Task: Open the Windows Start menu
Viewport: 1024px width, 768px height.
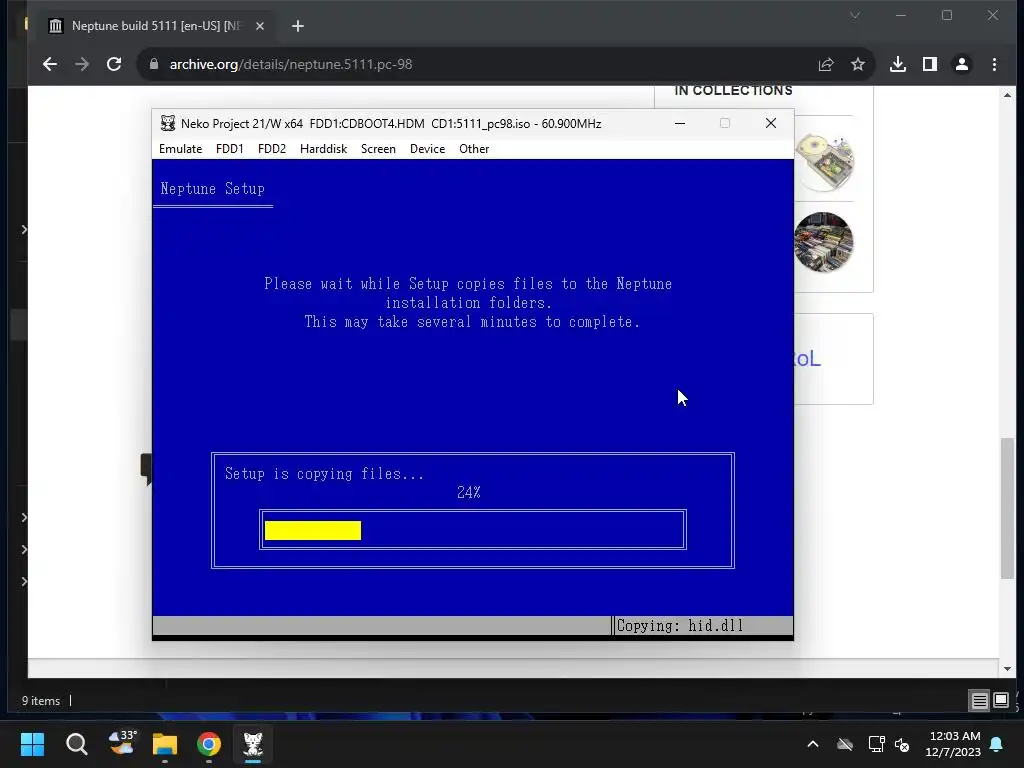Action: tap(32, 744)
